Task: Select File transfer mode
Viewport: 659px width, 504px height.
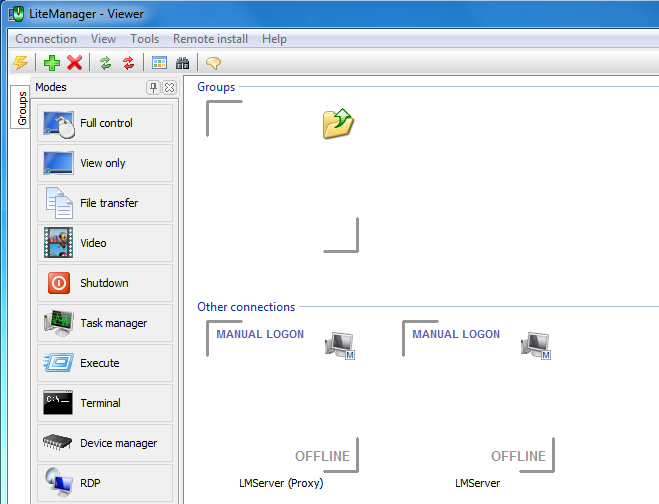Action: 105,203
